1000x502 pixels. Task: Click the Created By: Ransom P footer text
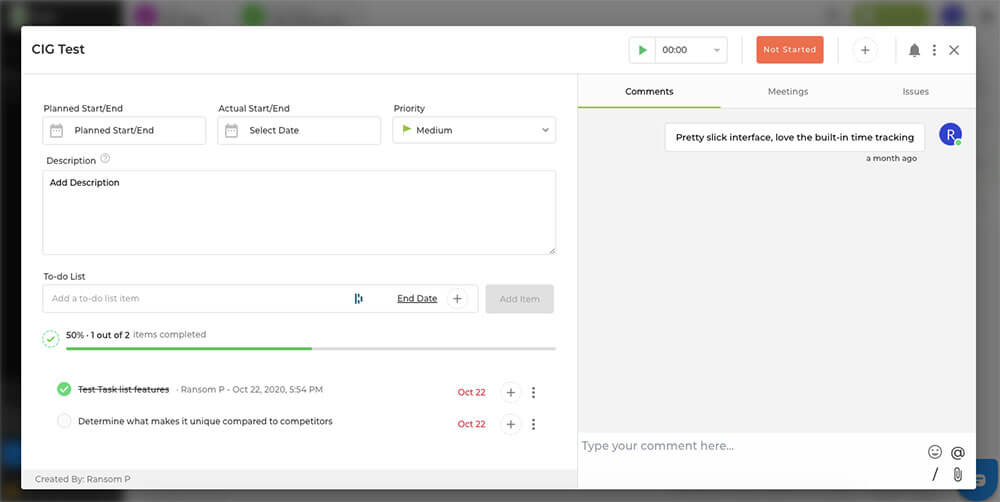(x=83, y=479)
